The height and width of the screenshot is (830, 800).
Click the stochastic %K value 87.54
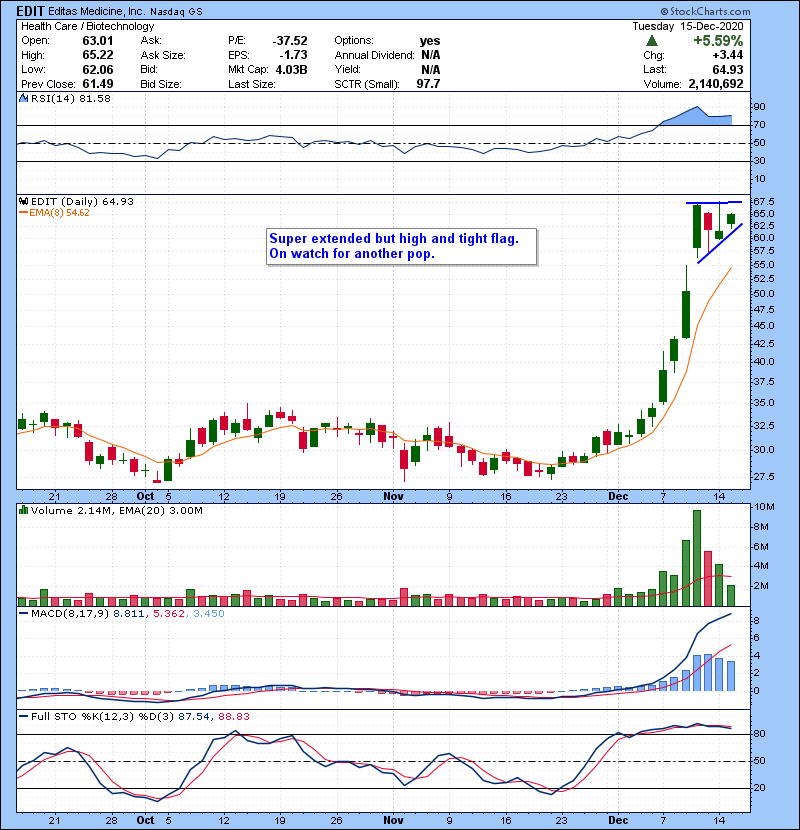pos(194,716)
